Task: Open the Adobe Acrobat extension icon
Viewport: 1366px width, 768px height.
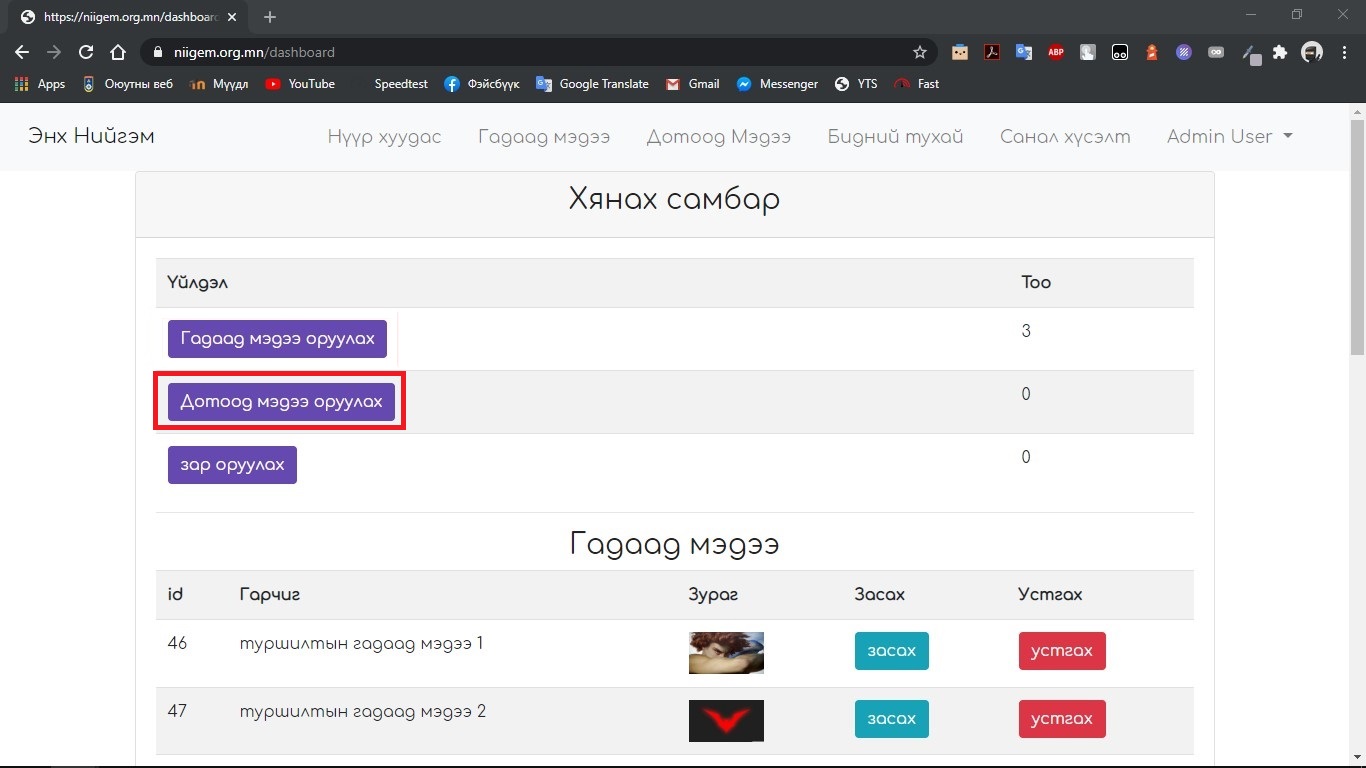Action: point(992,52)
